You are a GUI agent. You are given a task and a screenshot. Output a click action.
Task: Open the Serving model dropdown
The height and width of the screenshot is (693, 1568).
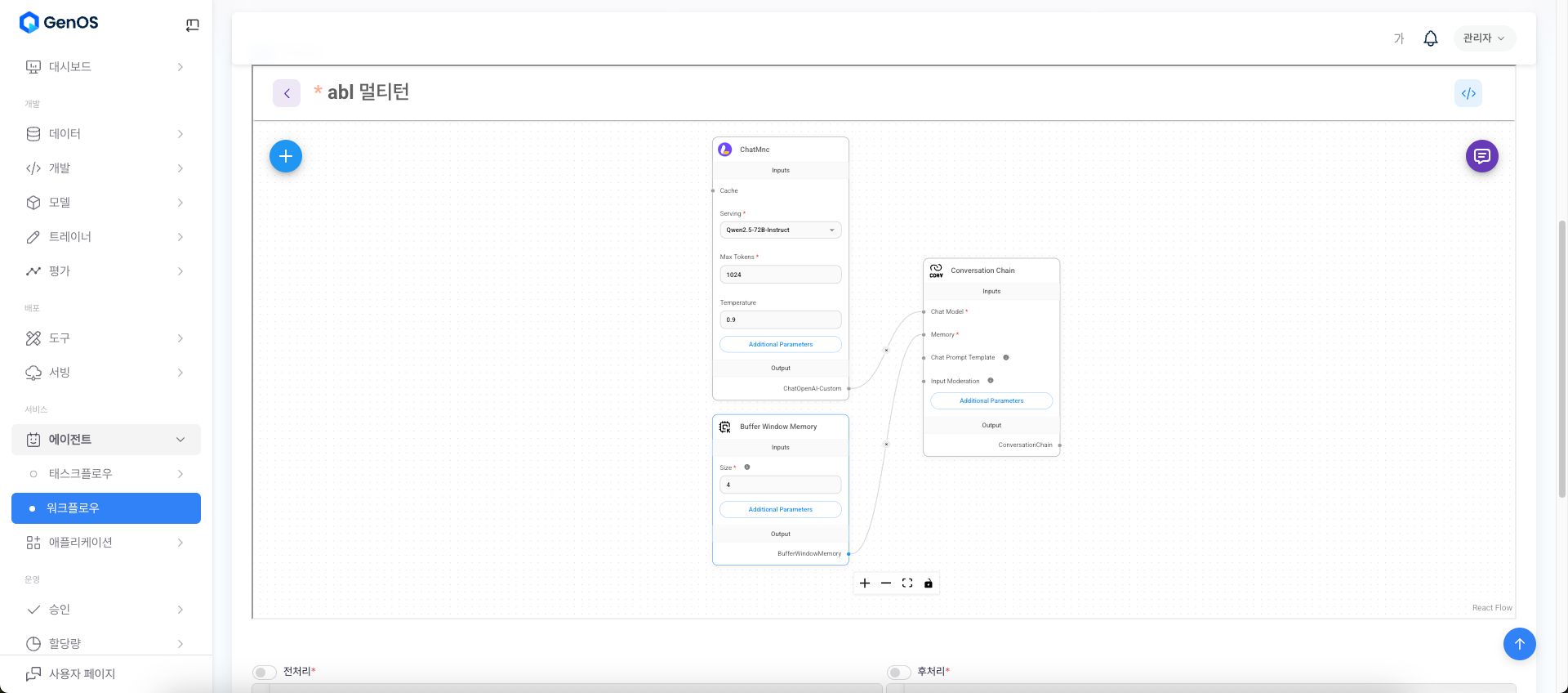click(x=780, y=230)
